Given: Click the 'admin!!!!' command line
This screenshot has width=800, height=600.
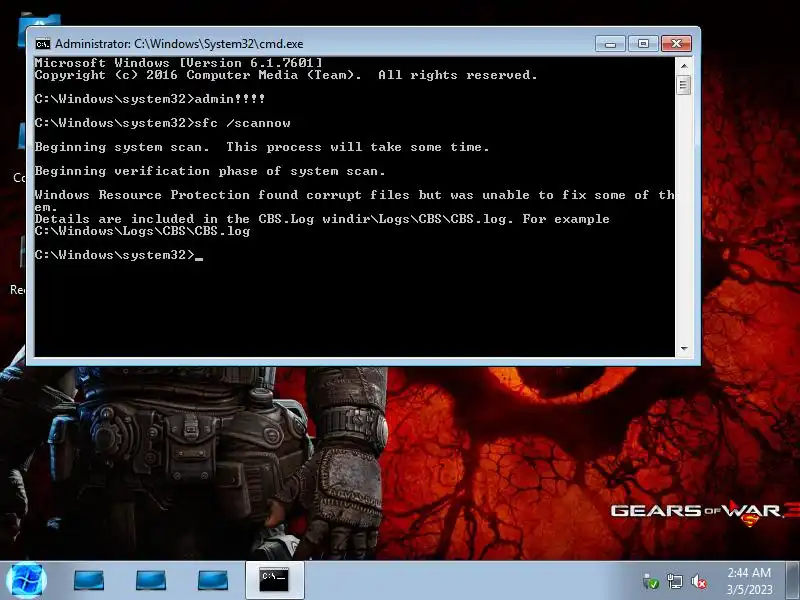Looking at the screenshot, I should point(150,99).
